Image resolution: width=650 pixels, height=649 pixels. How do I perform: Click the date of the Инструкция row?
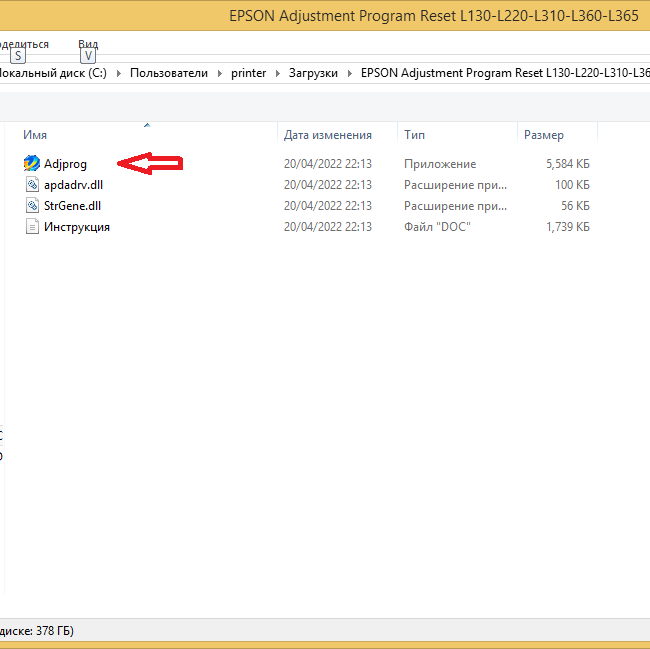tap(327, 227)
